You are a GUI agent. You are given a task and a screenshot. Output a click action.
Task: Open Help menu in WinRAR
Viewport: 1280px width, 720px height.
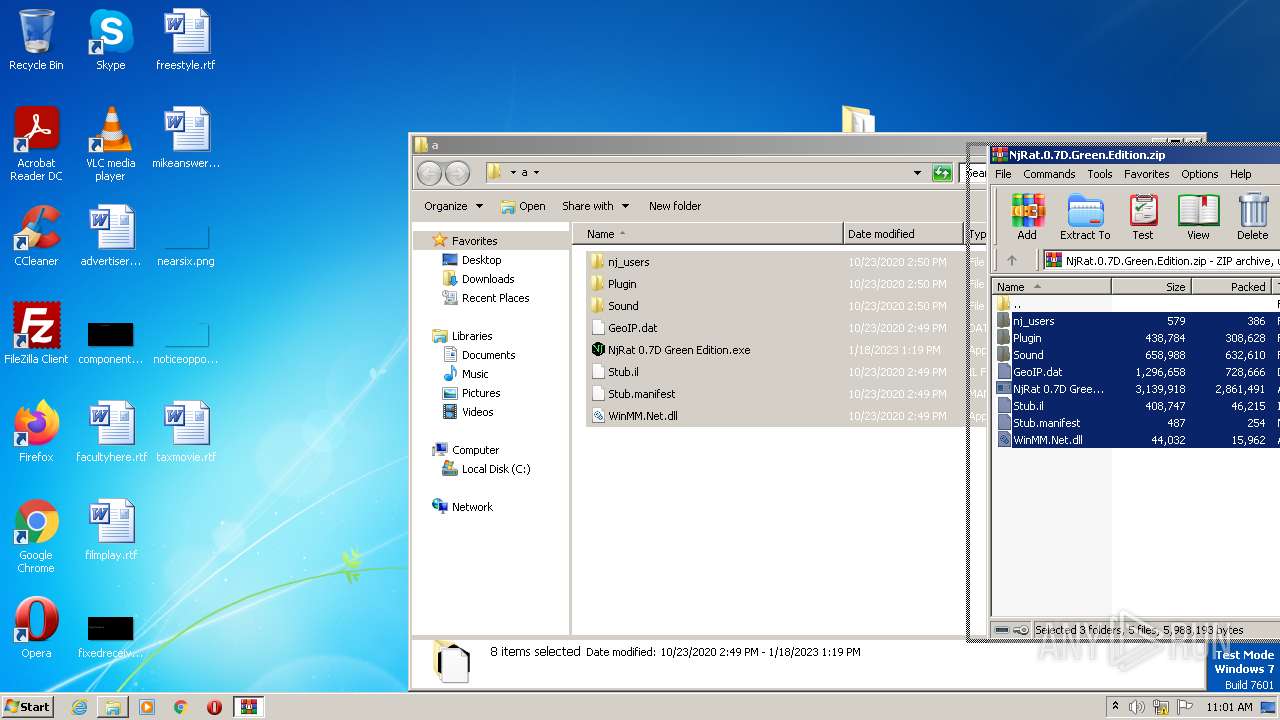coord(1240,174)
